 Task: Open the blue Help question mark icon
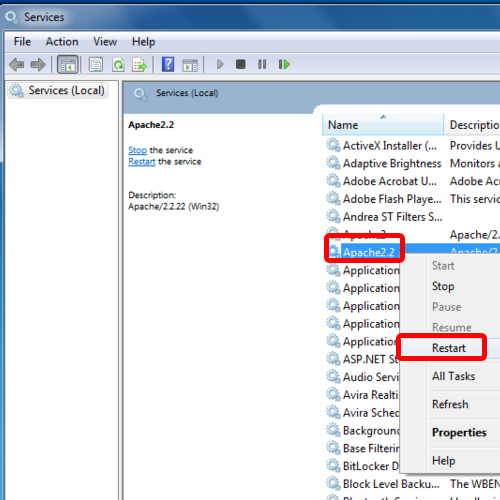[168, 64]
